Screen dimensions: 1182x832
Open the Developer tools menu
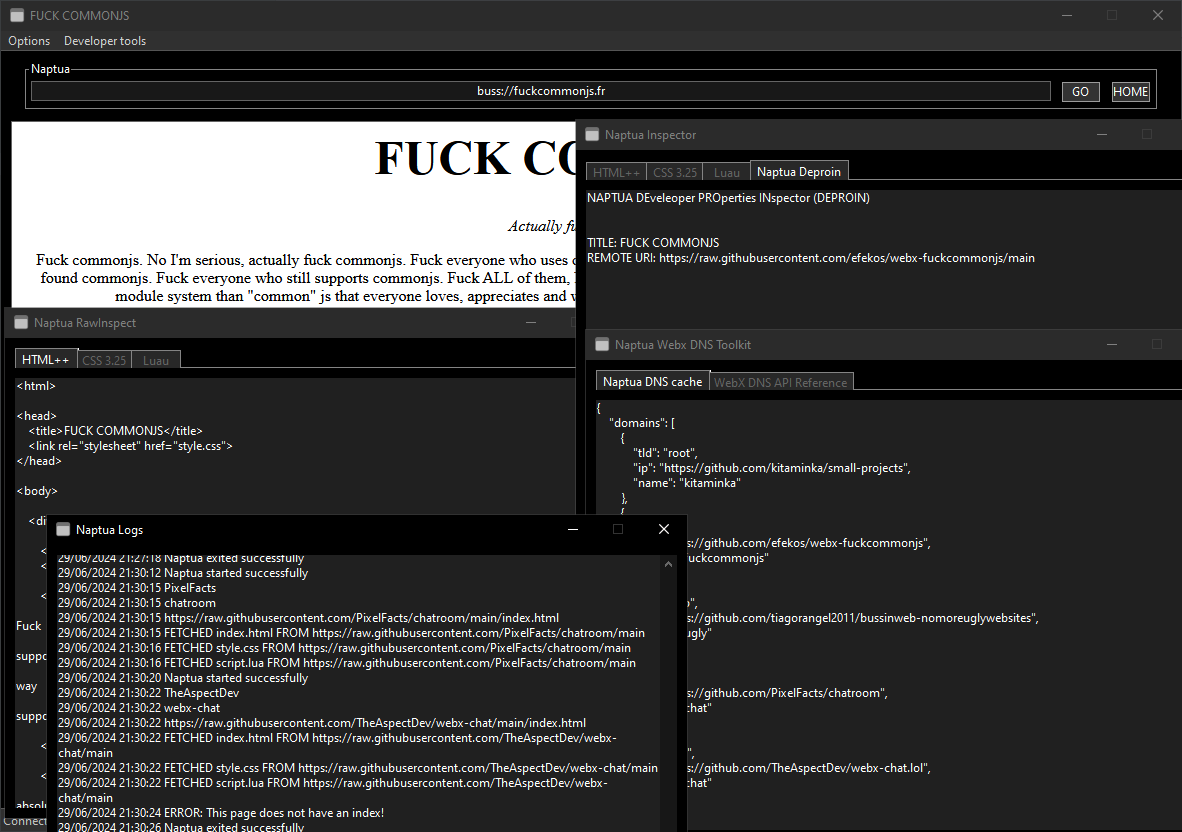coord(105,41)
